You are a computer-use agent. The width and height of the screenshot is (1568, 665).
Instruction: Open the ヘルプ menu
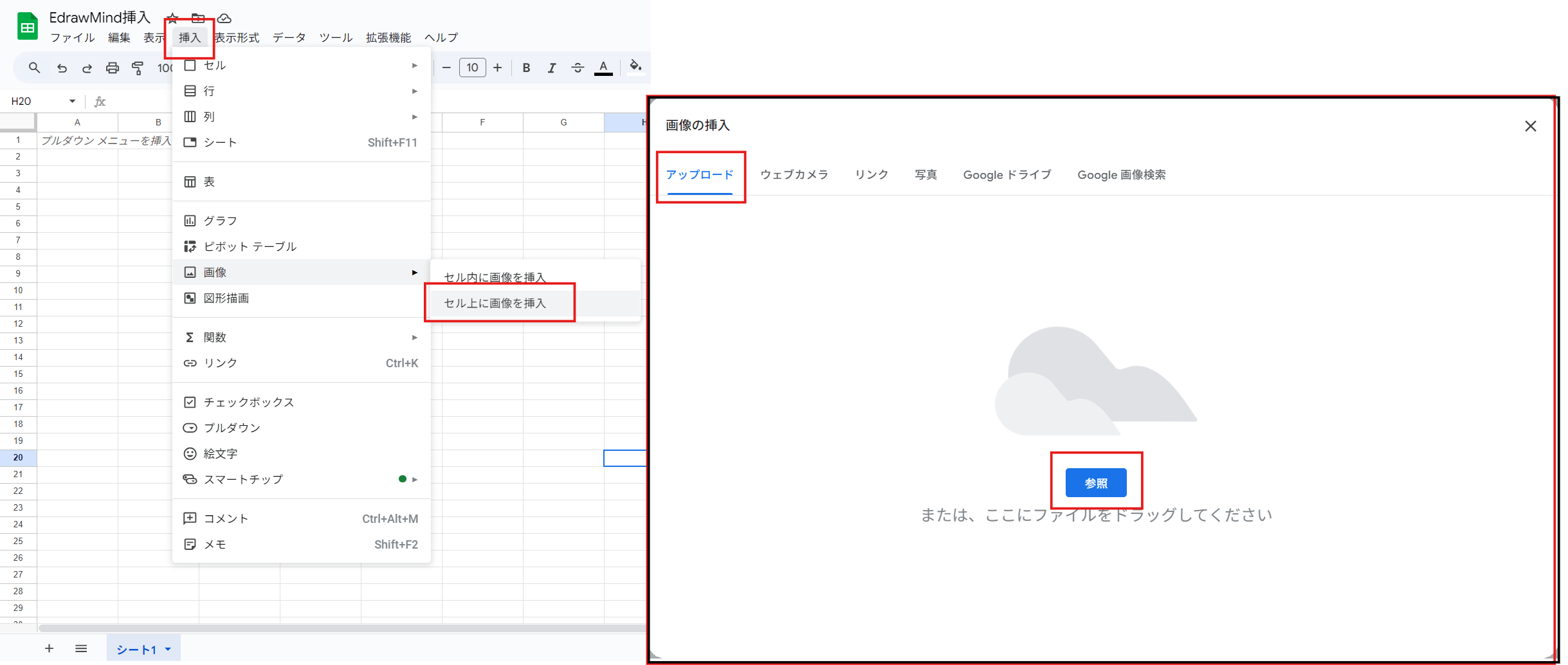(441, 37)
